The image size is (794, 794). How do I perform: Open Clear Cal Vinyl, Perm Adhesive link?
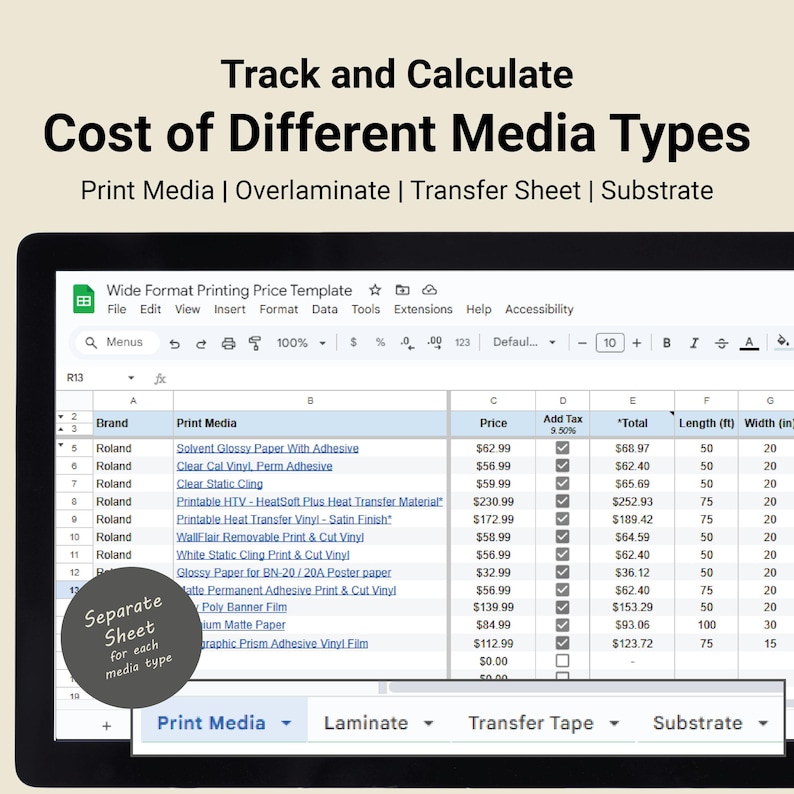click(x=254, y=466)
